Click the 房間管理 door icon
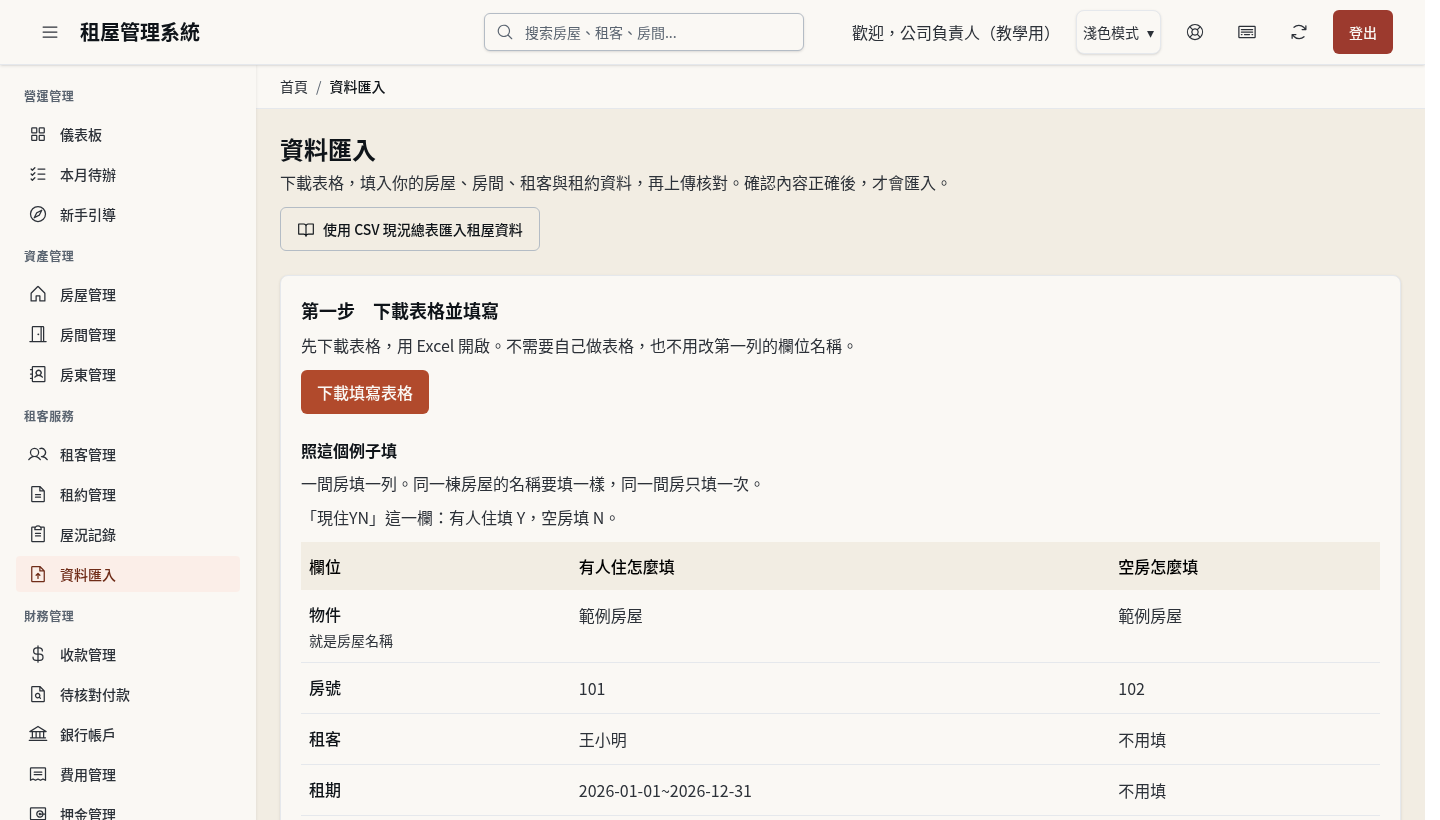This screenshot has width=1440, height=820. [38, 334]
